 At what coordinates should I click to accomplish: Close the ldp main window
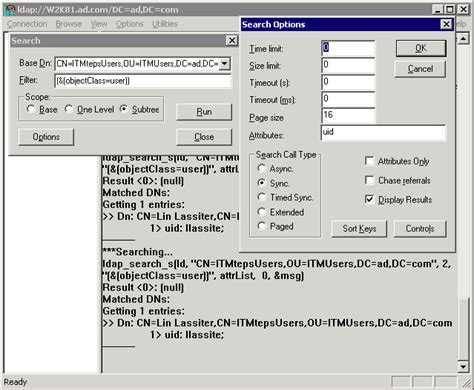(463, 10)
